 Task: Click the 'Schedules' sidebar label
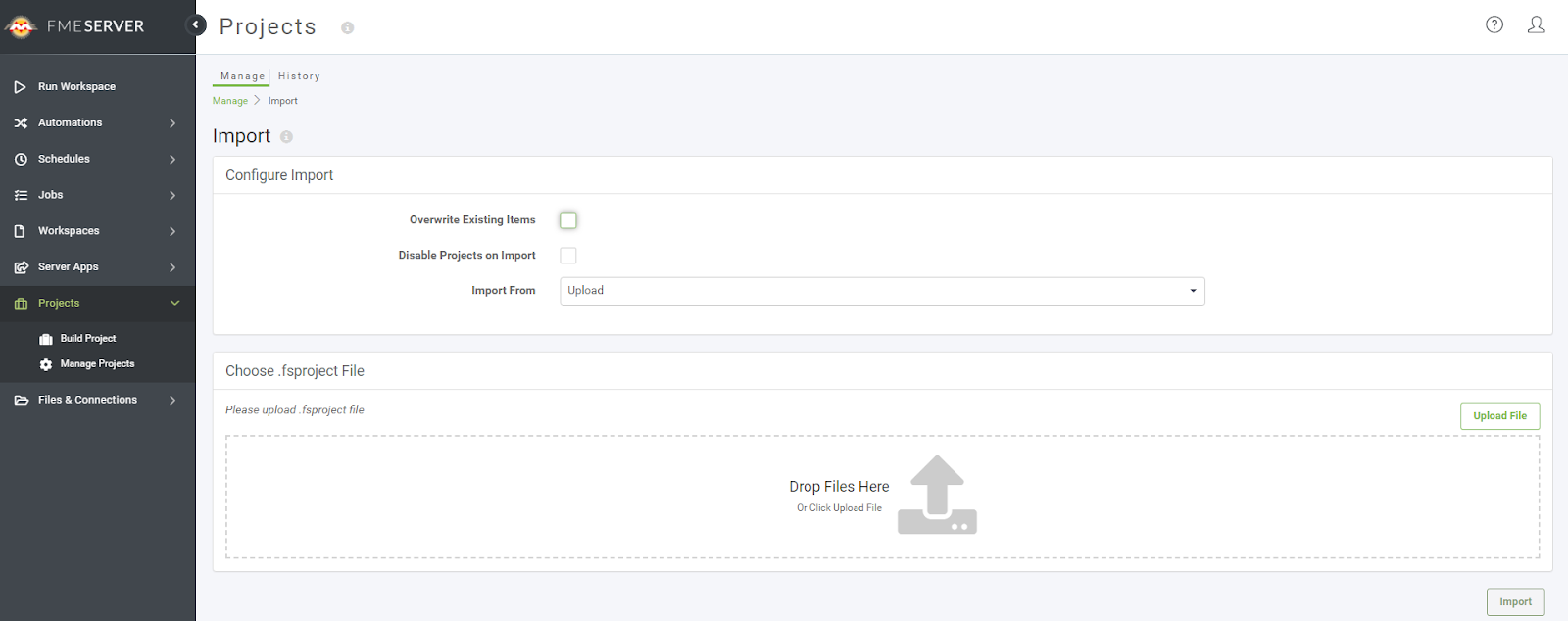pos(64,159)
